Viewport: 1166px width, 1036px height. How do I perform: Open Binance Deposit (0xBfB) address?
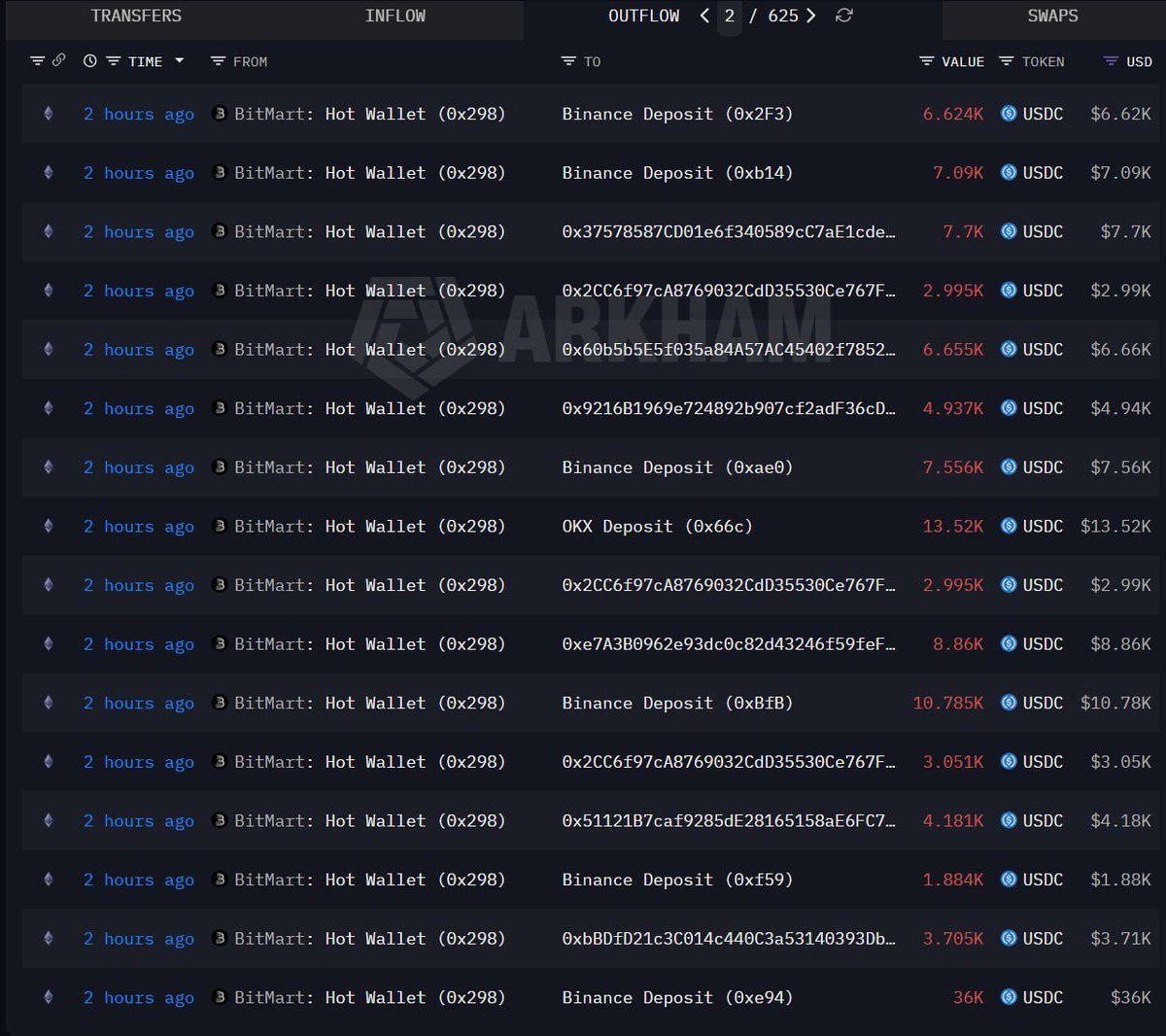(677, 703)
